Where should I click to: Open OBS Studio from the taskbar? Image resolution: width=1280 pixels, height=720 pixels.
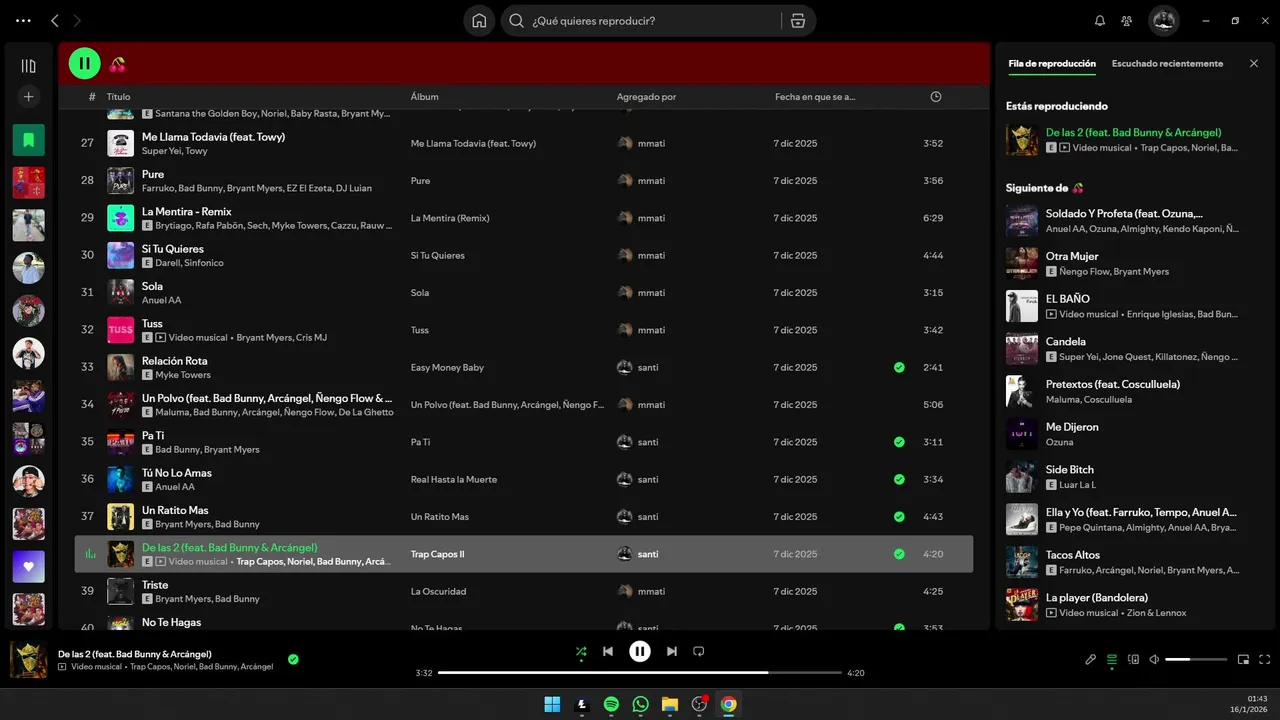pyautogui.click(x=700, y=704)
